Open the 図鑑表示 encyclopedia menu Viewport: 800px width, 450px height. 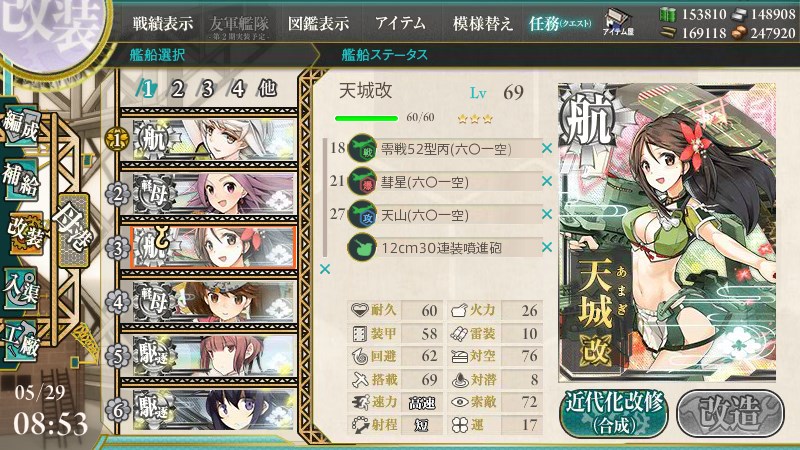point(318,23)
